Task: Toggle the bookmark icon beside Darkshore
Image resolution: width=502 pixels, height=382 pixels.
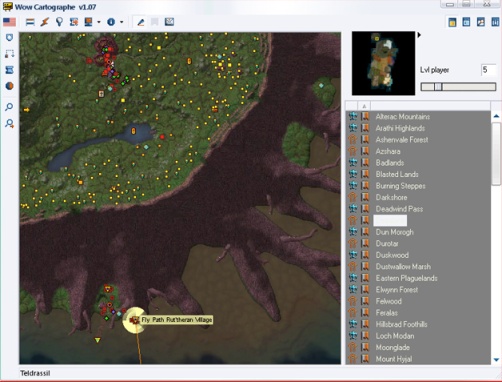Action: [365, 197]
